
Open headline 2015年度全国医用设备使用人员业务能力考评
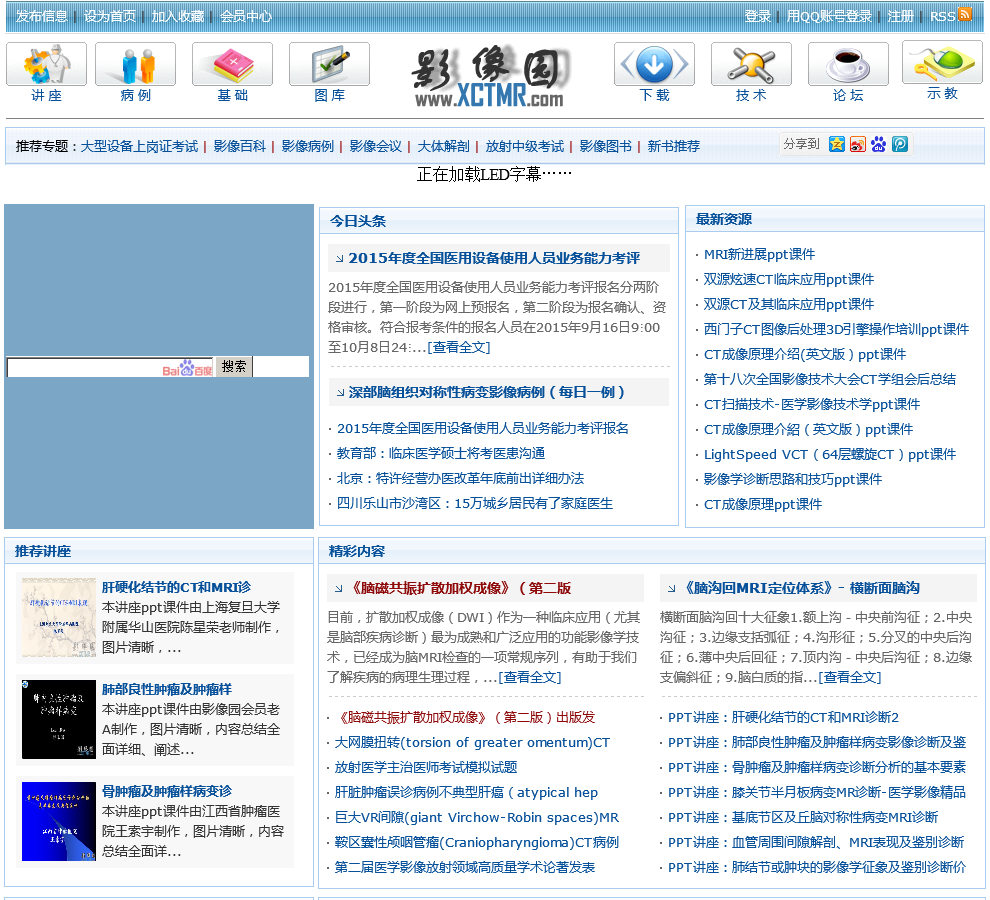point(494,258)
